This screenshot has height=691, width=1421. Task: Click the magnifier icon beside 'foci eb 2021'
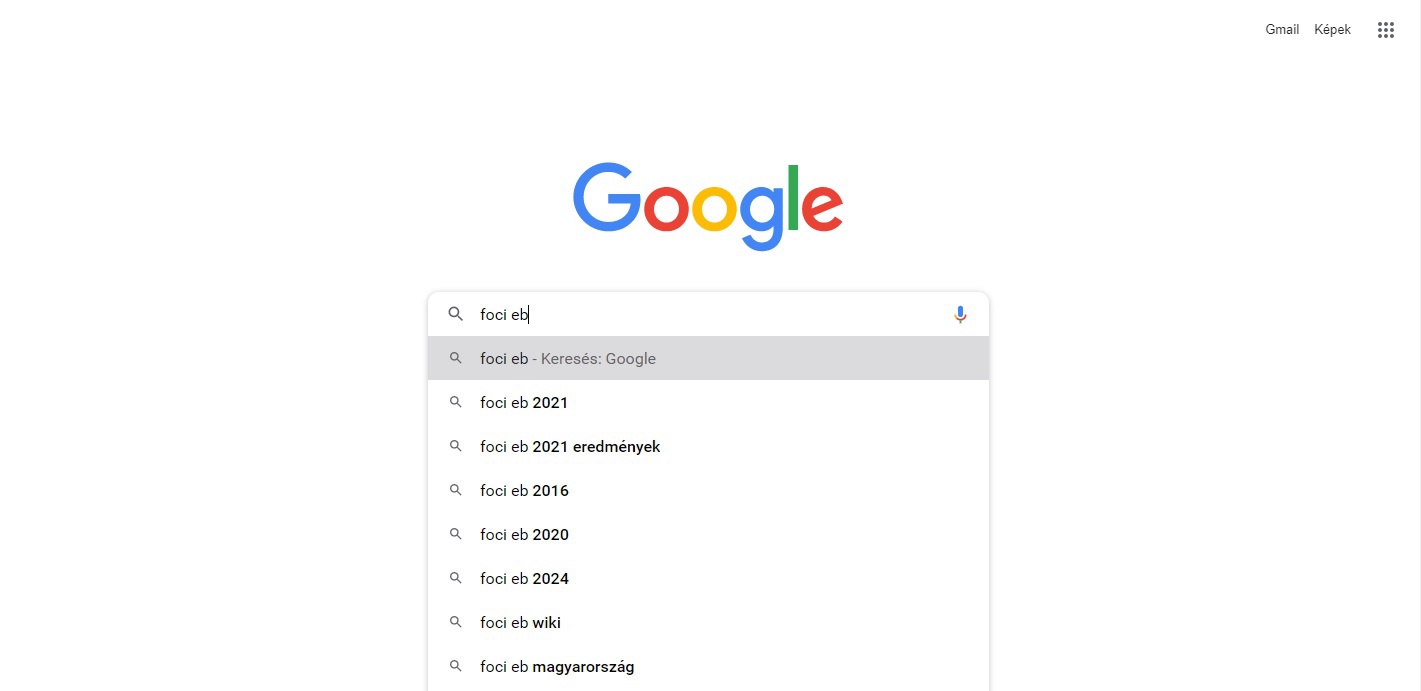click(x=456, y=402)
